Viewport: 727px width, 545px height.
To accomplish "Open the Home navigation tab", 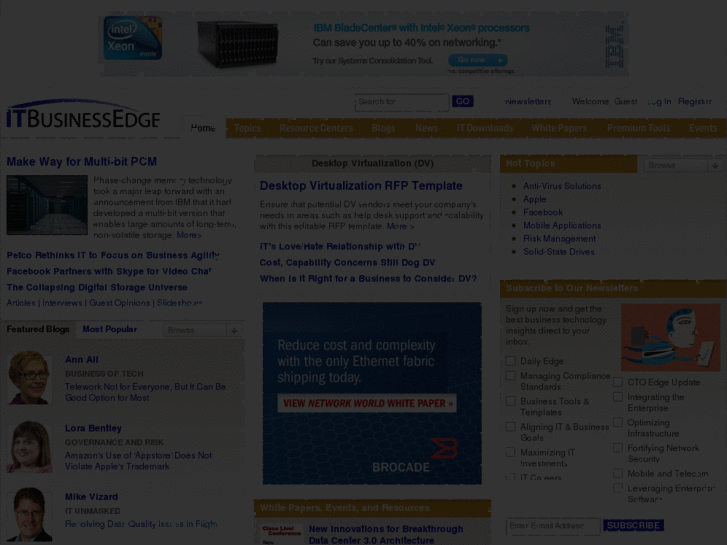I will (203, 128).
